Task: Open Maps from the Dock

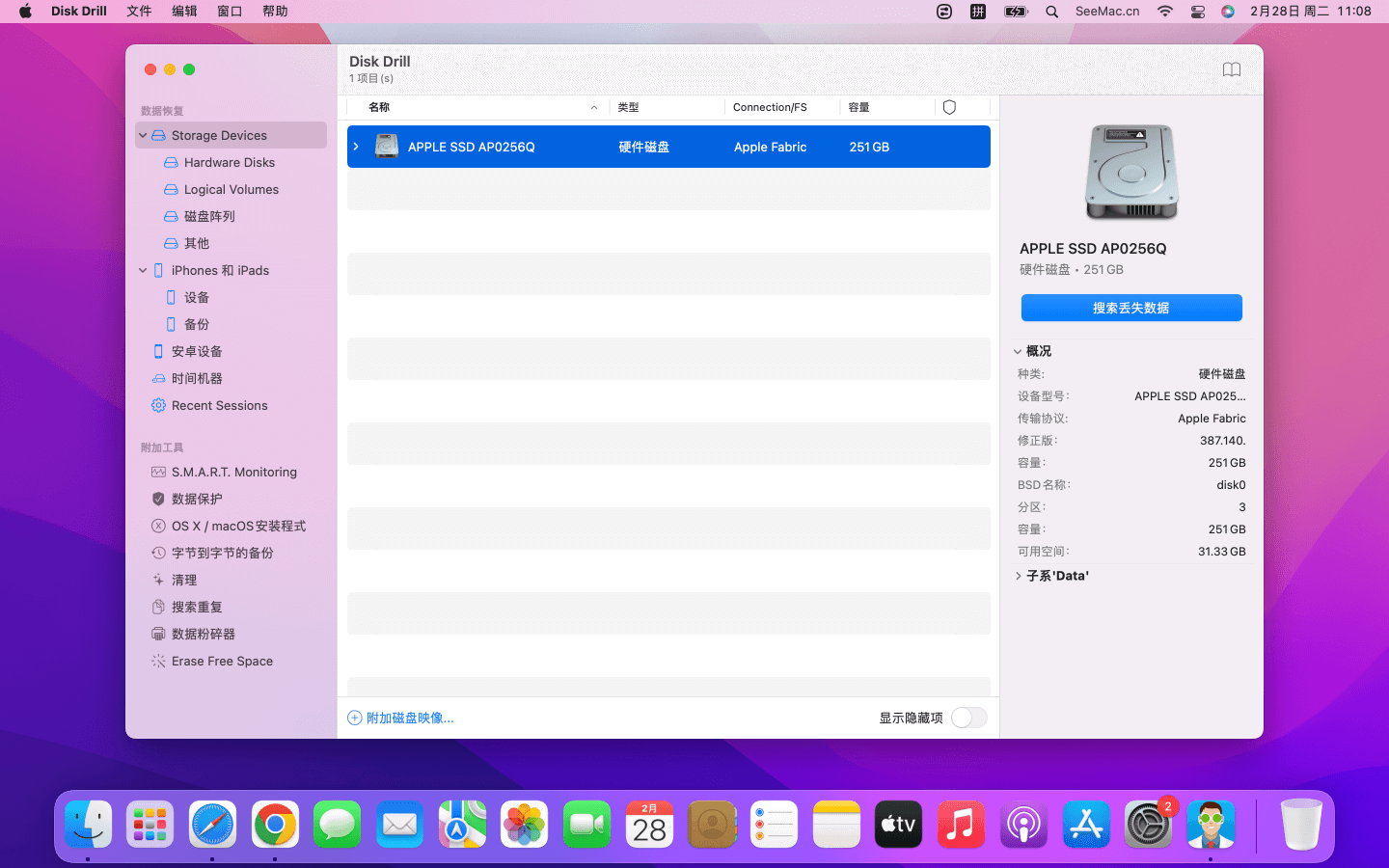Action: [462, 825]
